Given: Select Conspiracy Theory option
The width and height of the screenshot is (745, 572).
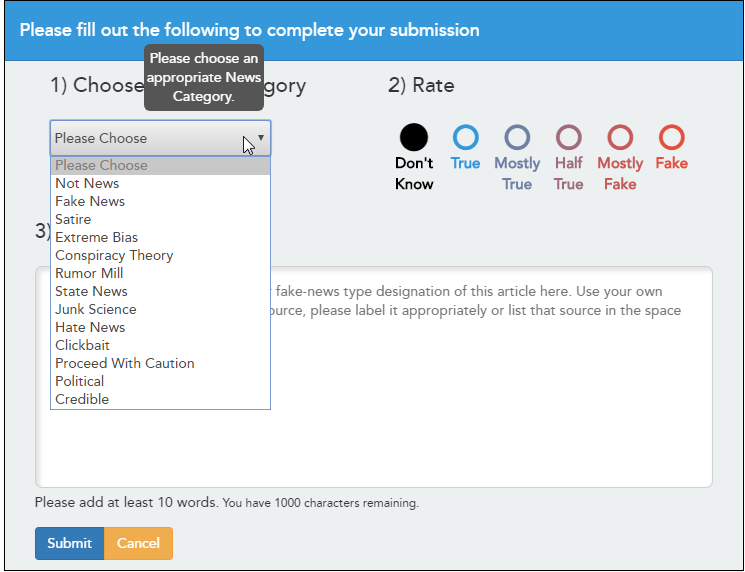Looking at the screenshot, I should (161, 256).
